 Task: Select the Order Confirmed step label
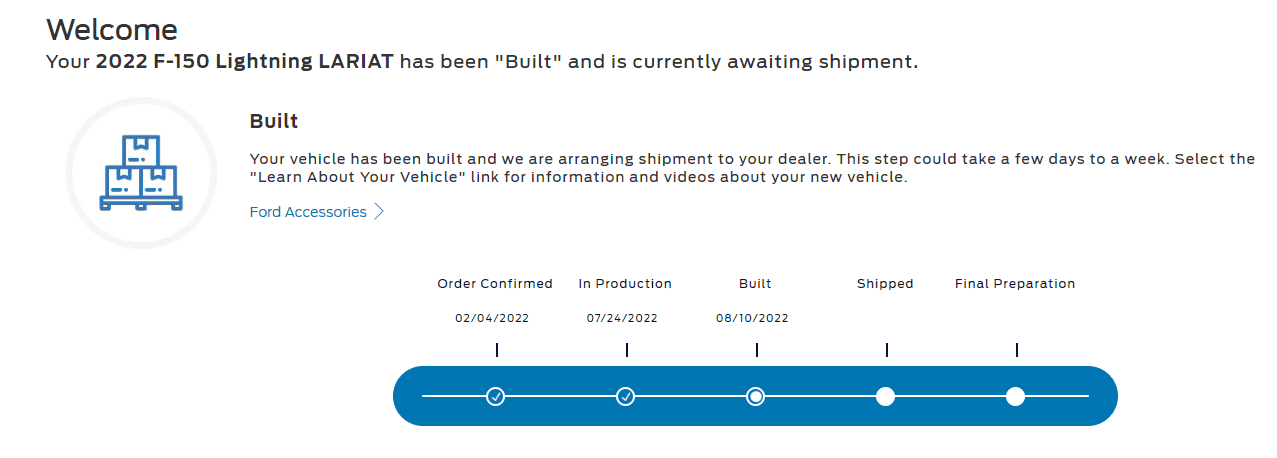pos(495,284)
